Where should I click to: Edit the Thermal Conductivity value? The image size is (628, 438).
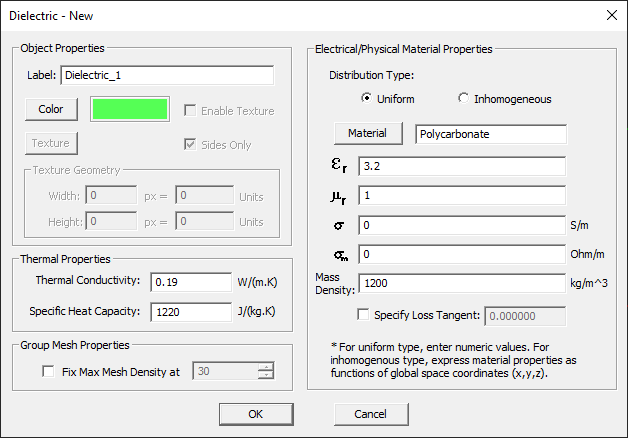(191, 281)
